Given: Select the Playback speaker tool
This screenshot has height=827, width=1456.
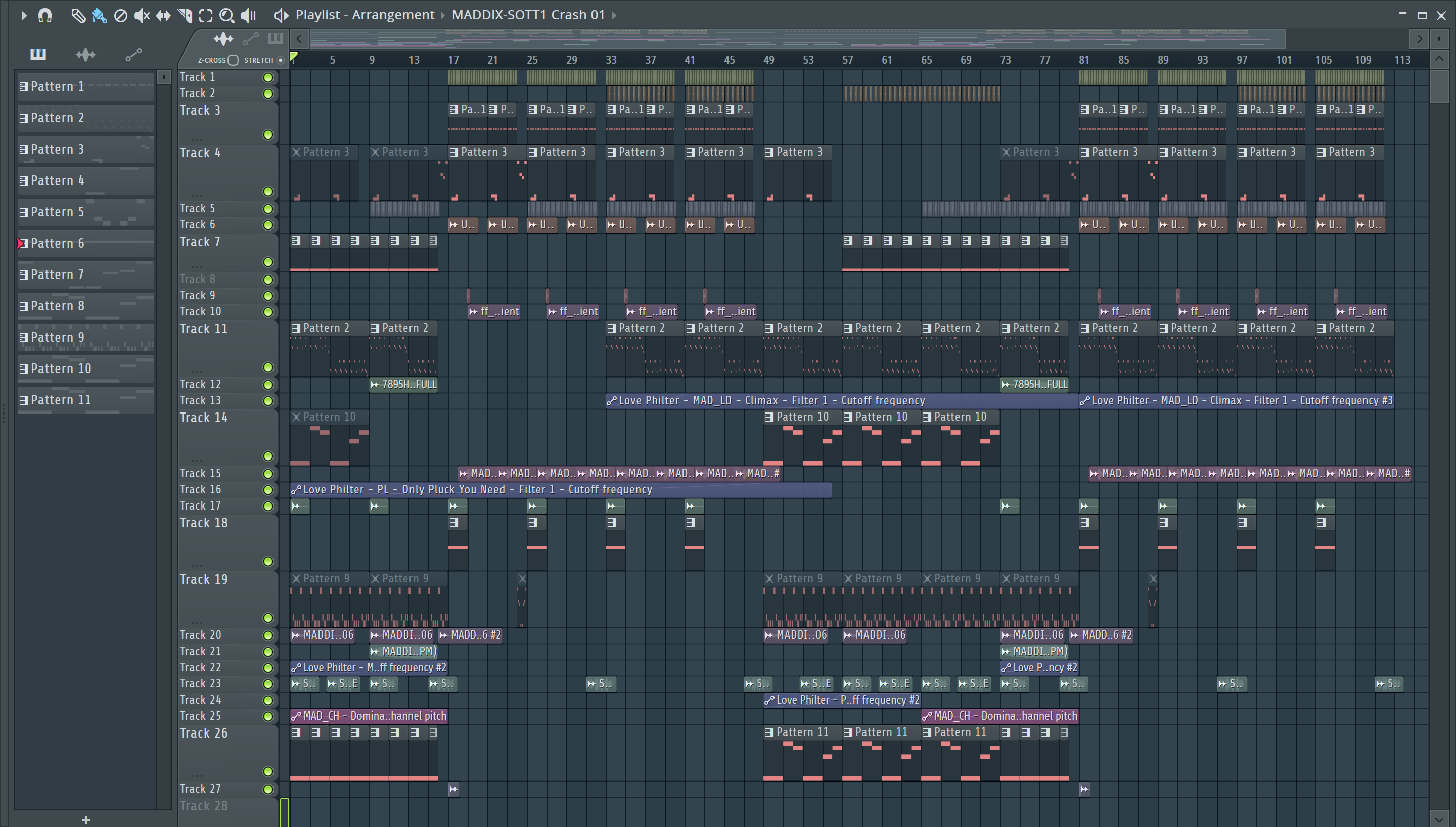Looking at the screenshot, I should click(x=248, y=15).
